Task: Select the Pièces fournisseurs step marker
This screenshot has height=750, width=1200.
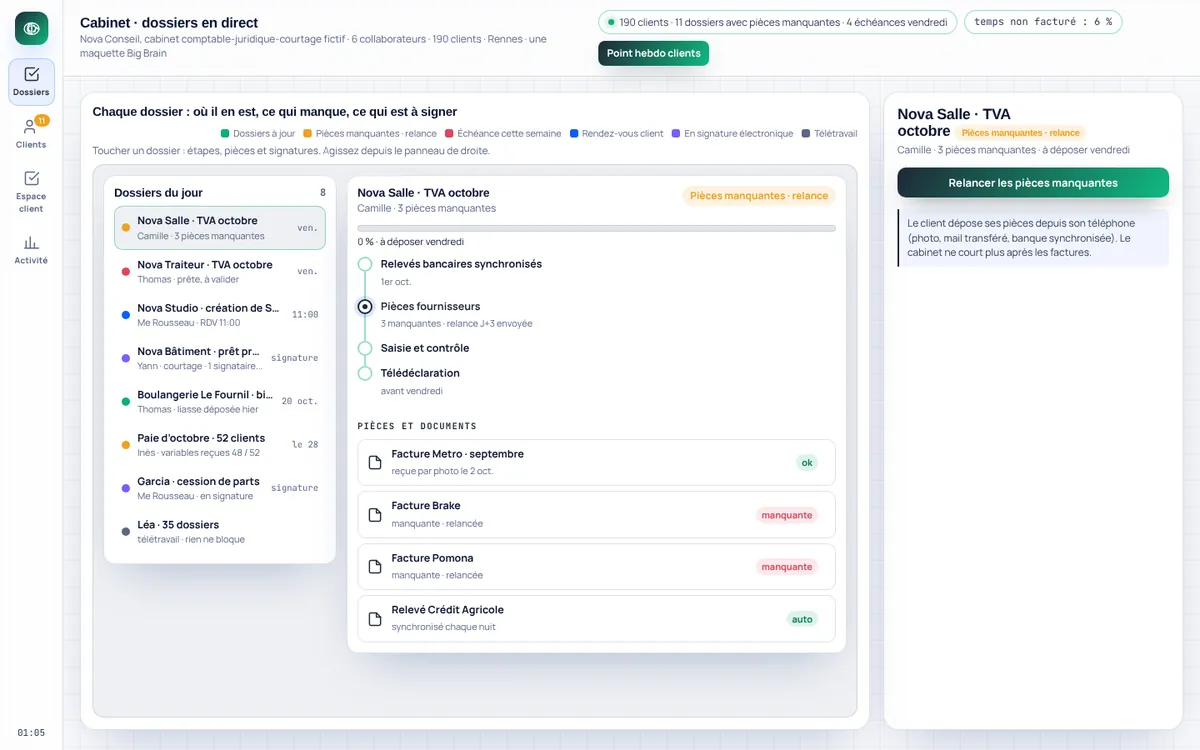Action: tap(365, 307)
